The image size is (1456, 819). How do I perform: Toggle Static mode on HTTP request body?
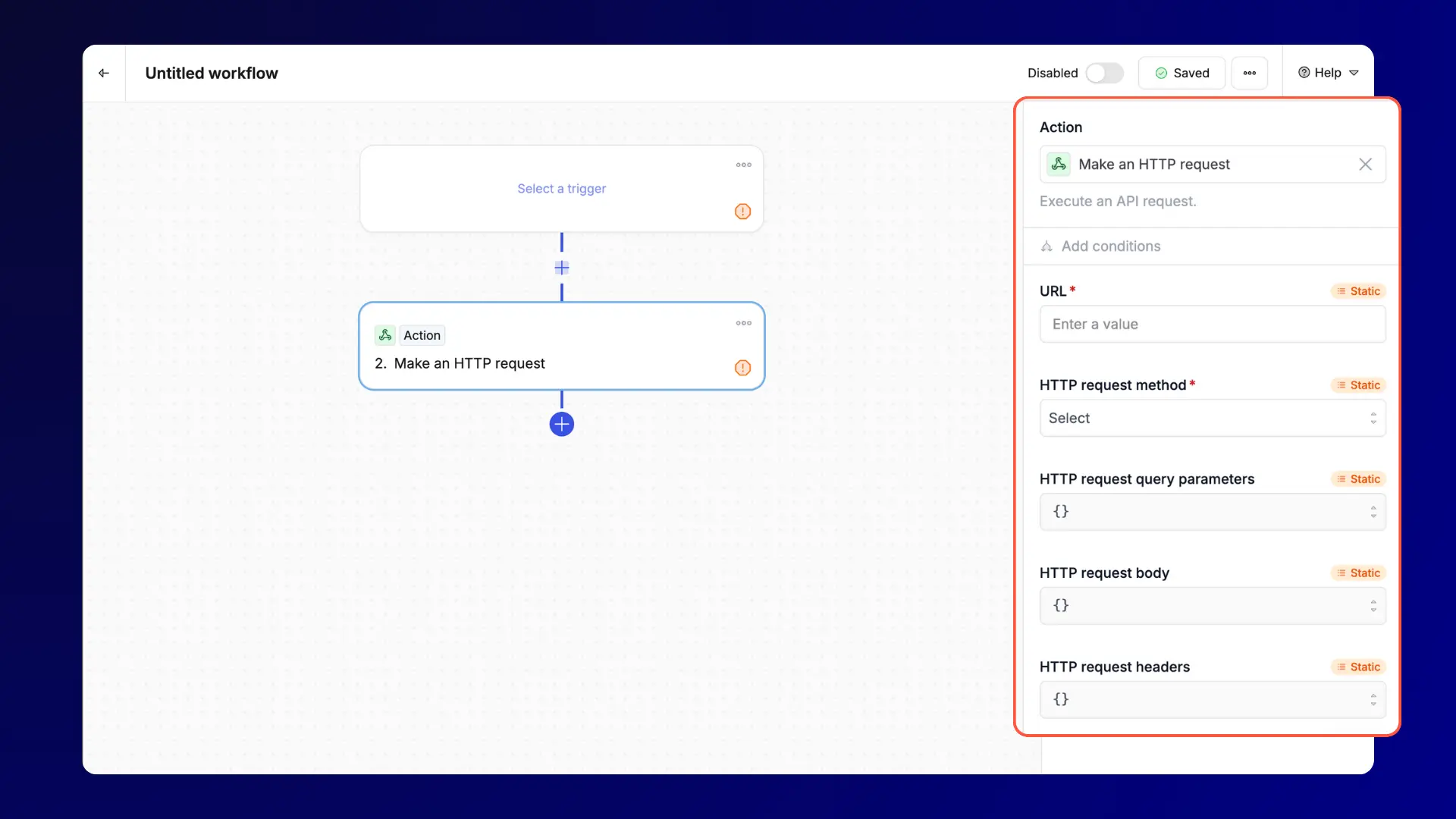[1357, 573]
